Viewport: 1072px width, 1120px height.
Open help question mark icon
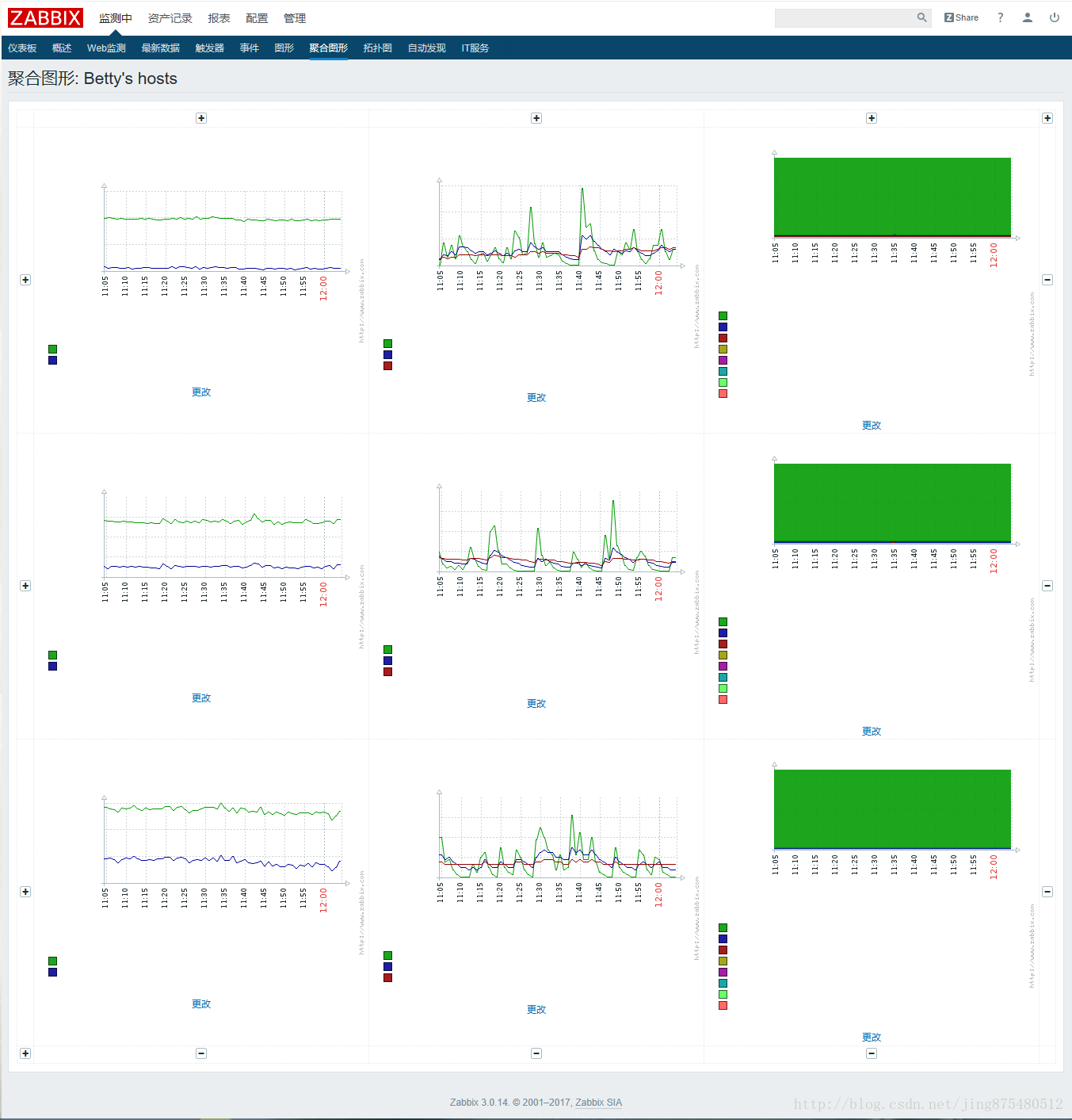coord(1001,17)
